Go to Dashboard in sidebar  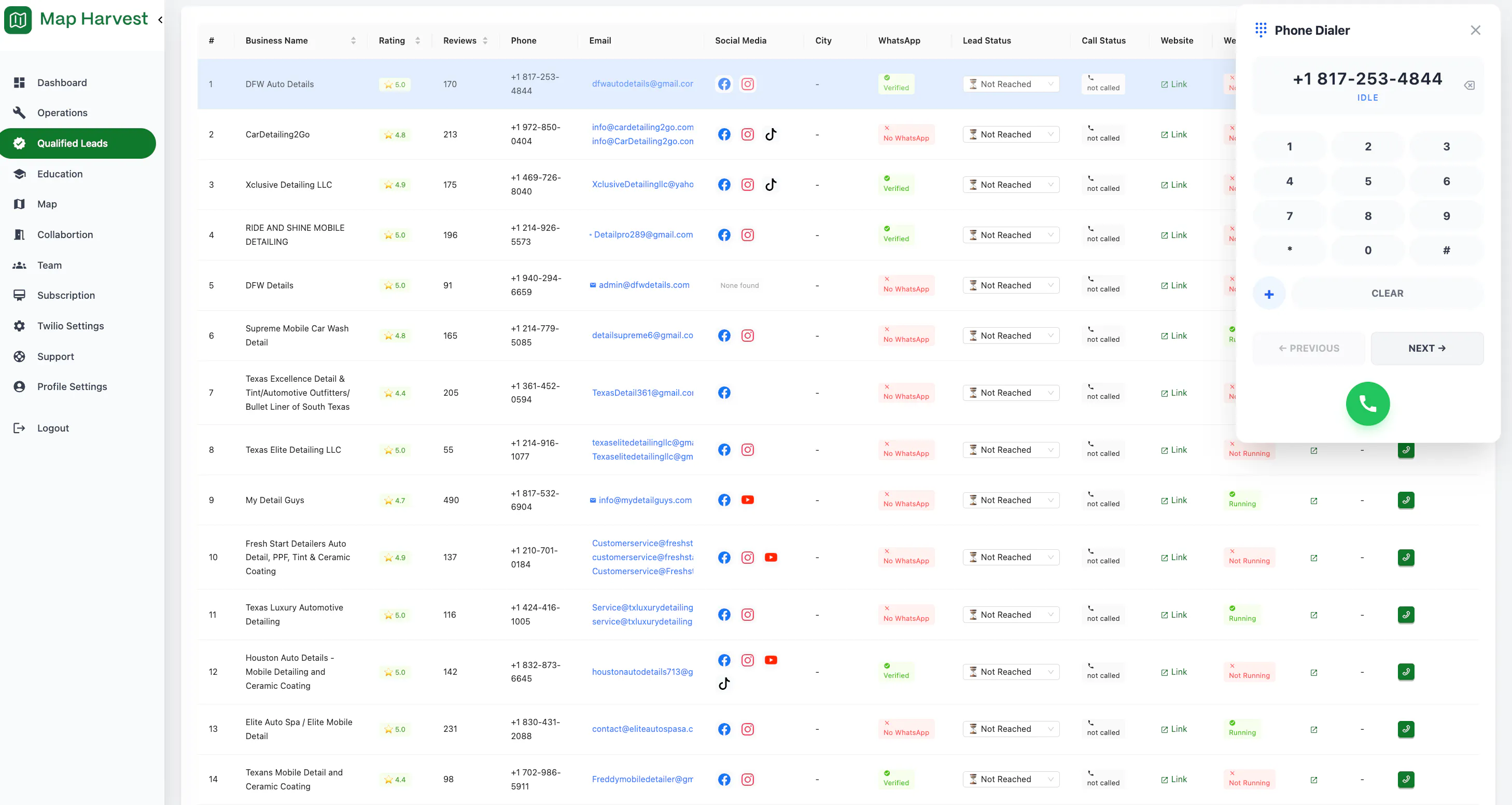62,83
